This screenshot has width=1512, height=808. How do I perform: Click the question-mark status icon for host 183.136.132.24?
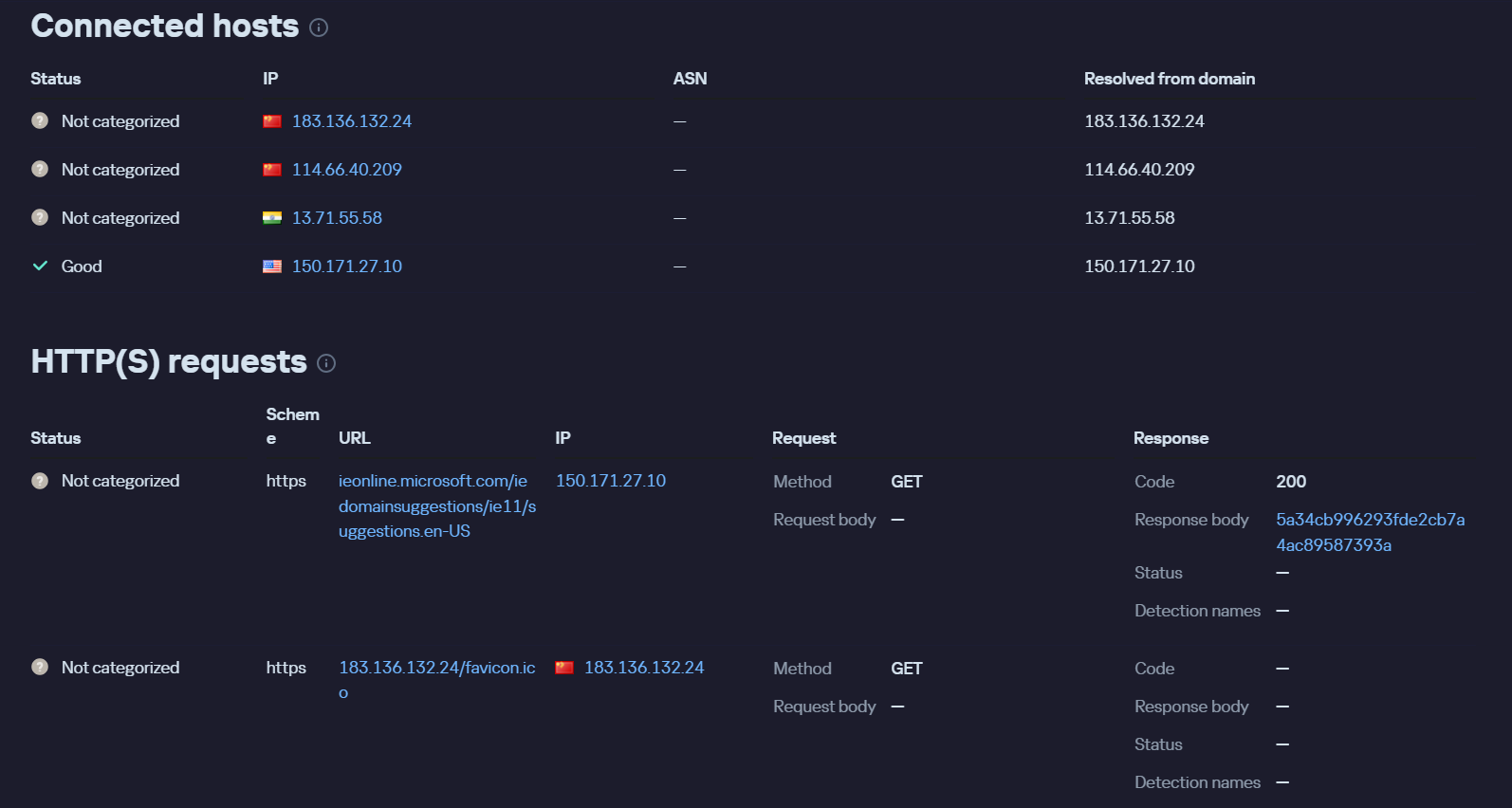(x=40, y=120)
